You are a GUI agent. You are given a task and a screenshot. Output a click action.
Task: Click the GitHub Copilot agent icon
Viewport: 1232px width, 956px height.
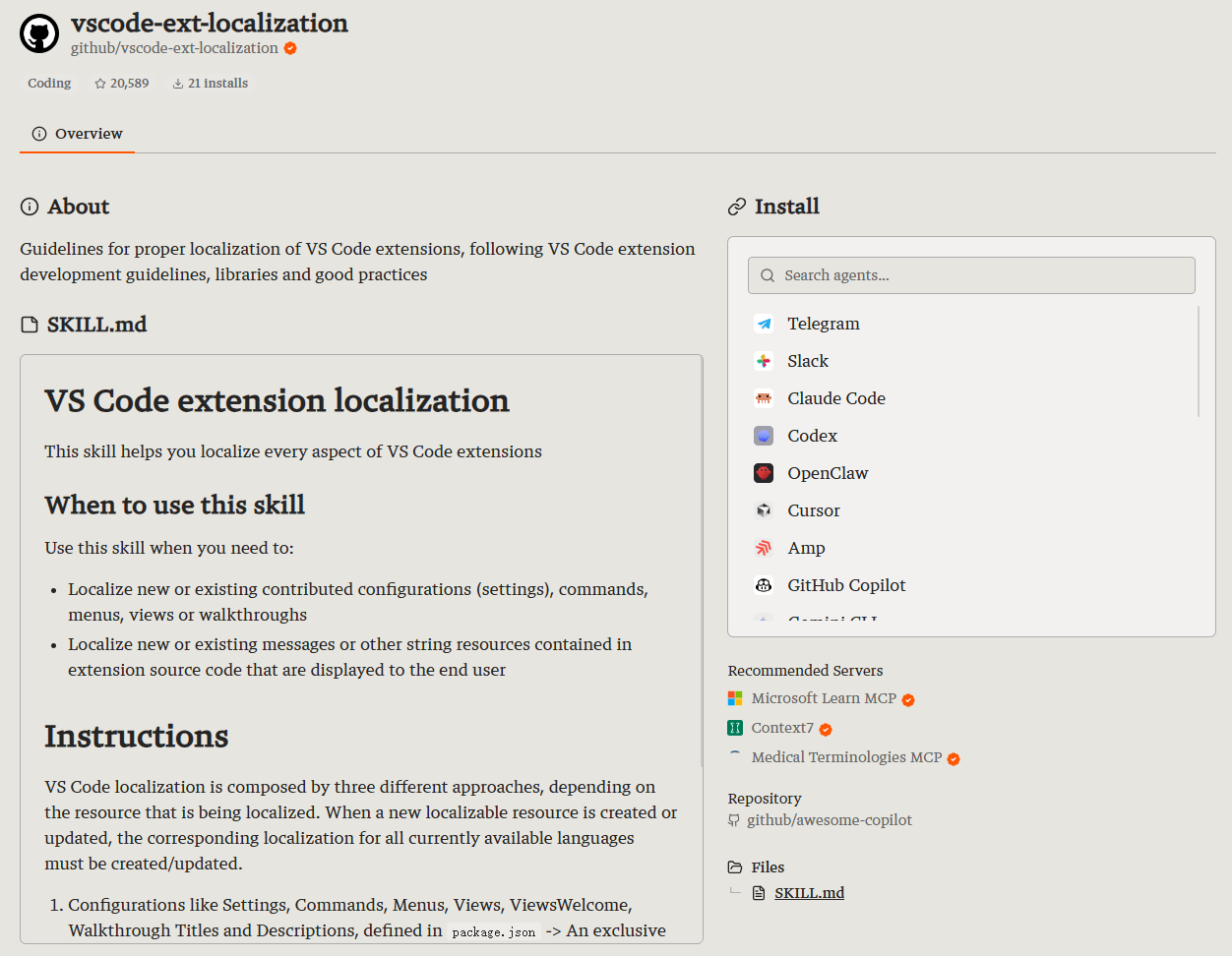pyautogui.click(x=764, y=585)
